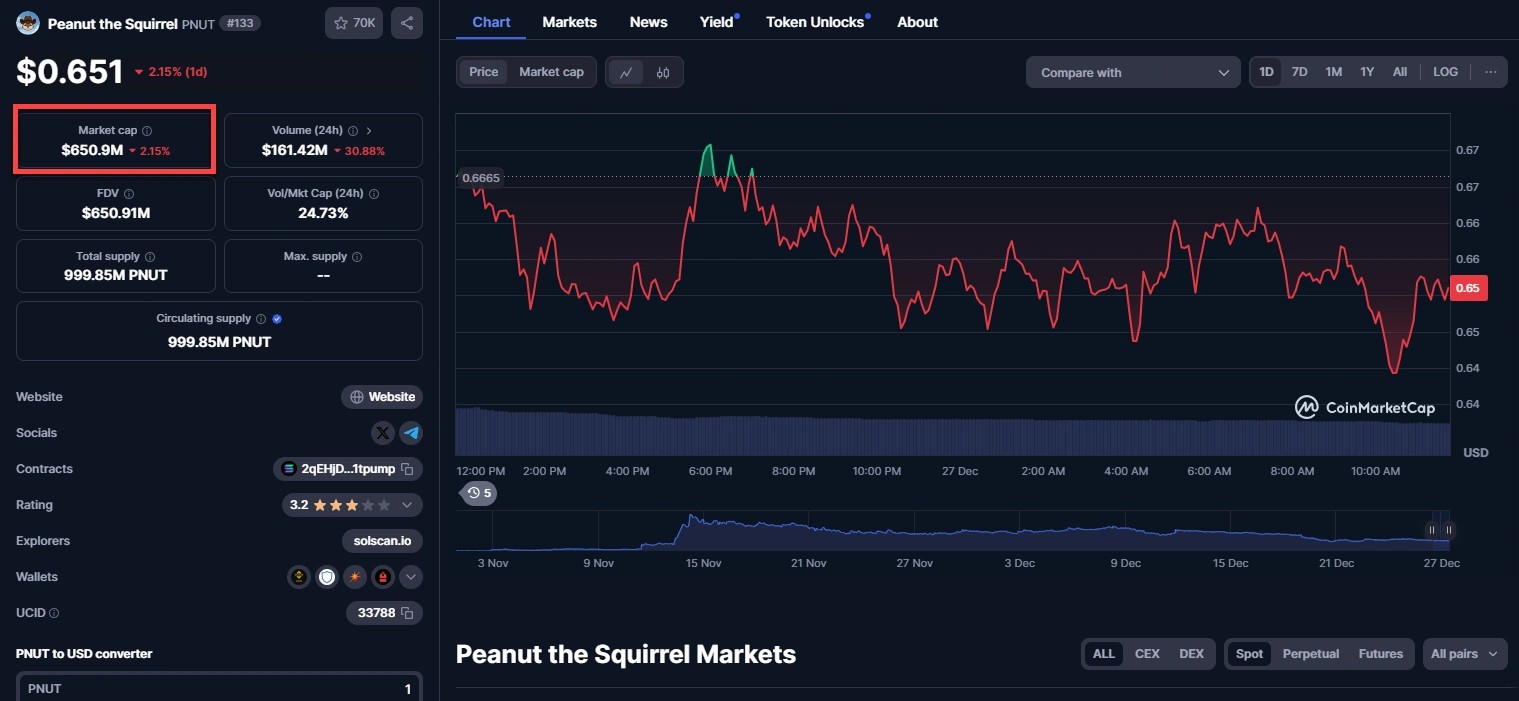Open the X (Twitter) social link
The height and width of the screenshot is (701, 1519).
pos(383,433)
